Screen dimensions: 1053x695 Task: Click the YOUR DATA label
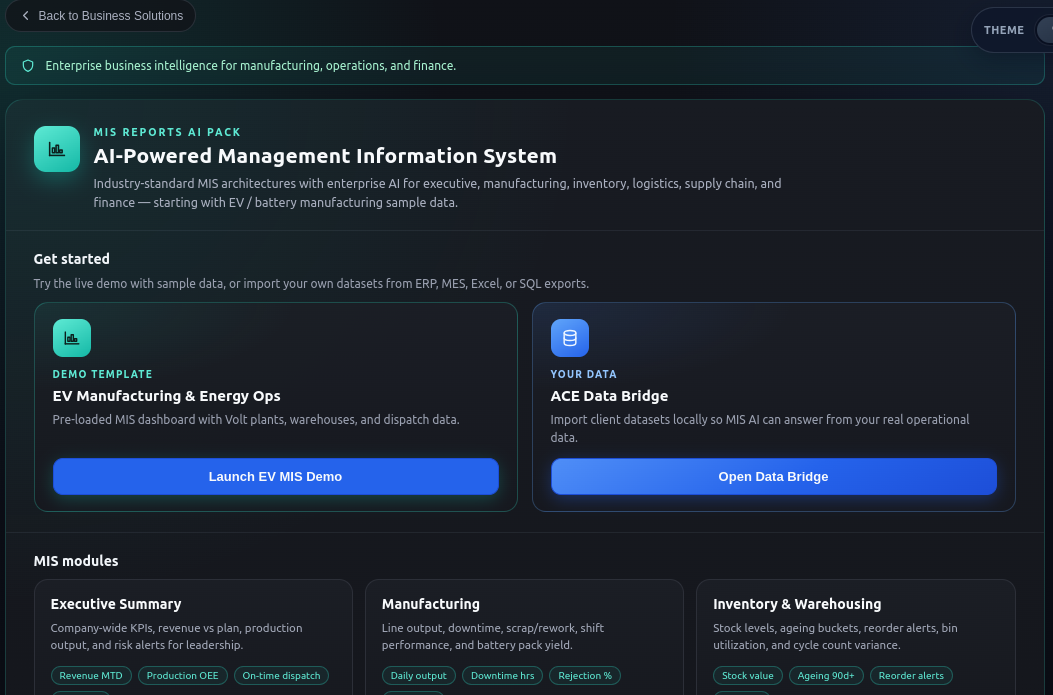(x=584, y=374)
